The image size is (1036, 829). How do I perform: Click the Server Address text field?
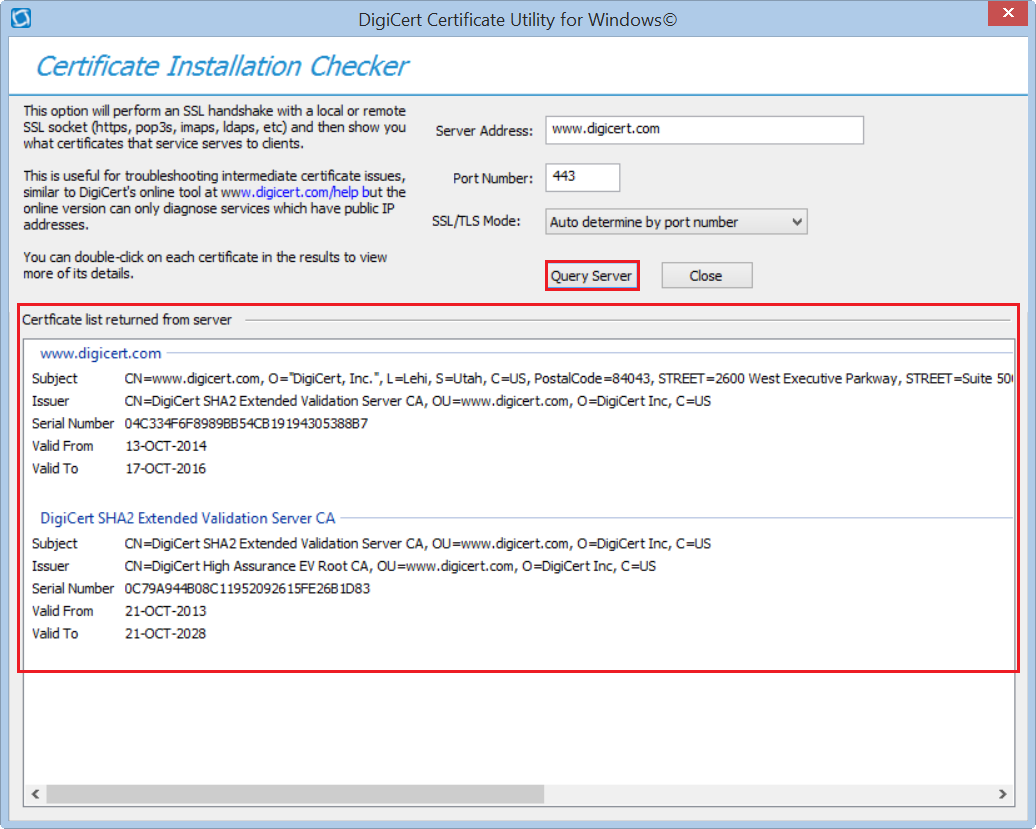tap(703, 130)
